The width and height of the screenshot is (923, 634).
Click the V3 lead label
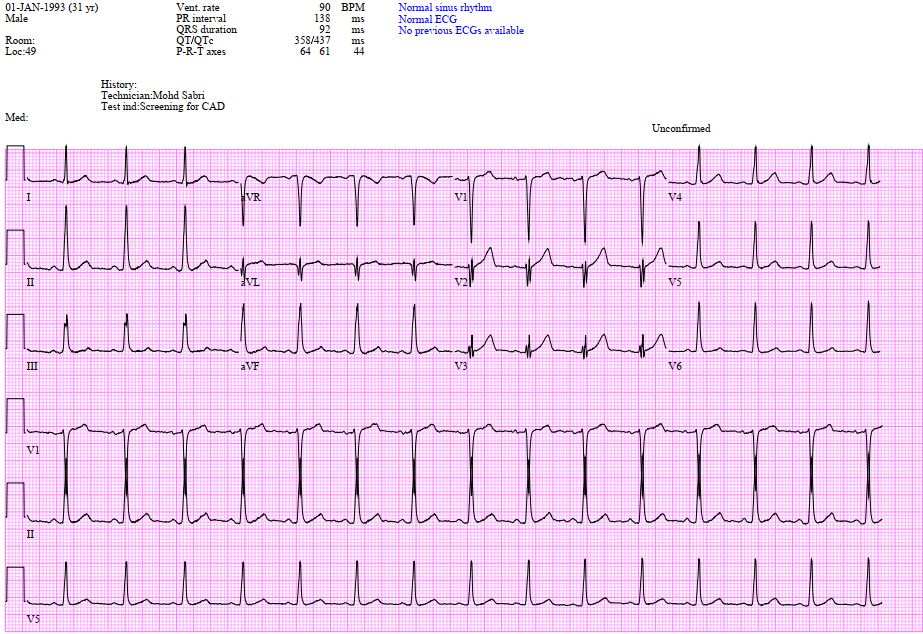click(x=461, y=366)
